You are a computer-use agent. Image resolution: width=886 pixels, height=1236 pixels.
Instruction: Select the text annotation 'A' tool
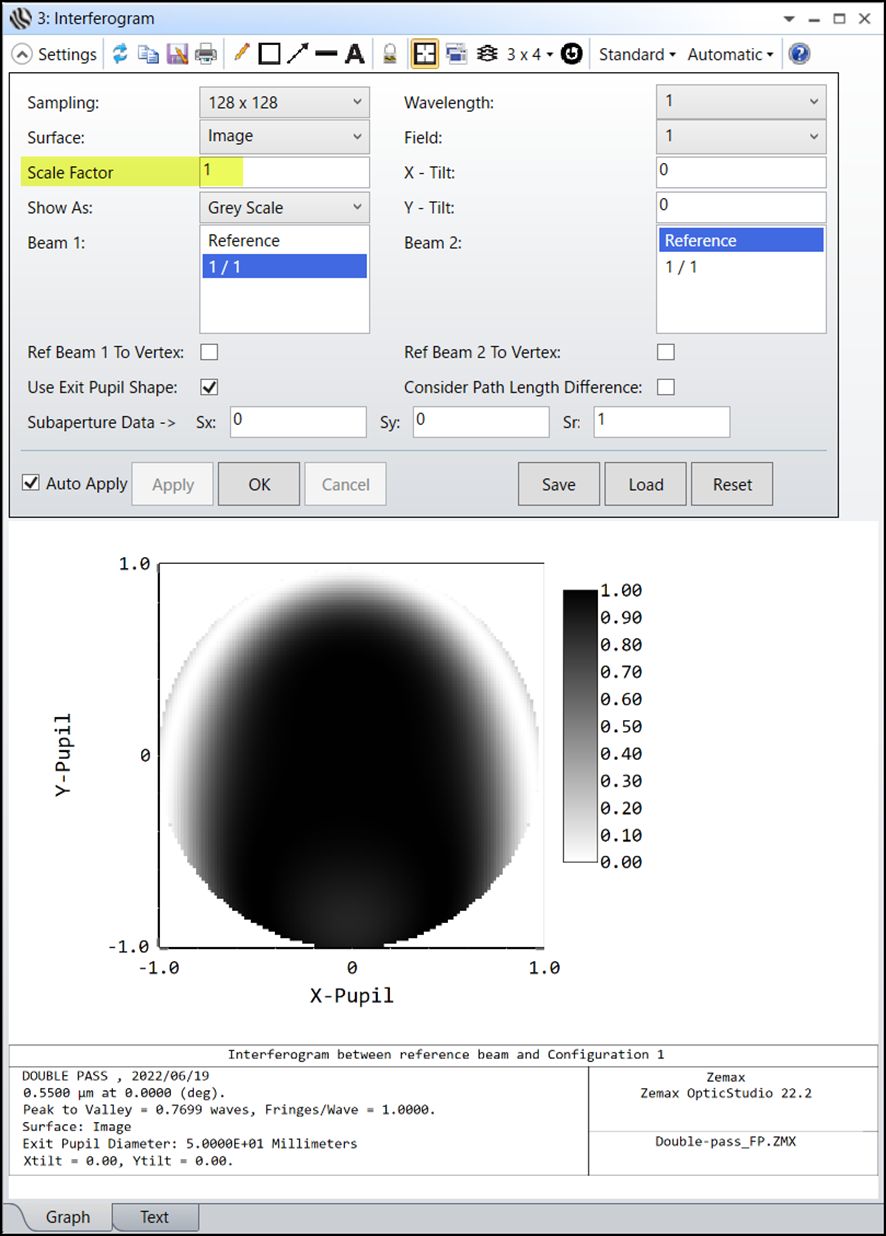click(x=354, y=54)
